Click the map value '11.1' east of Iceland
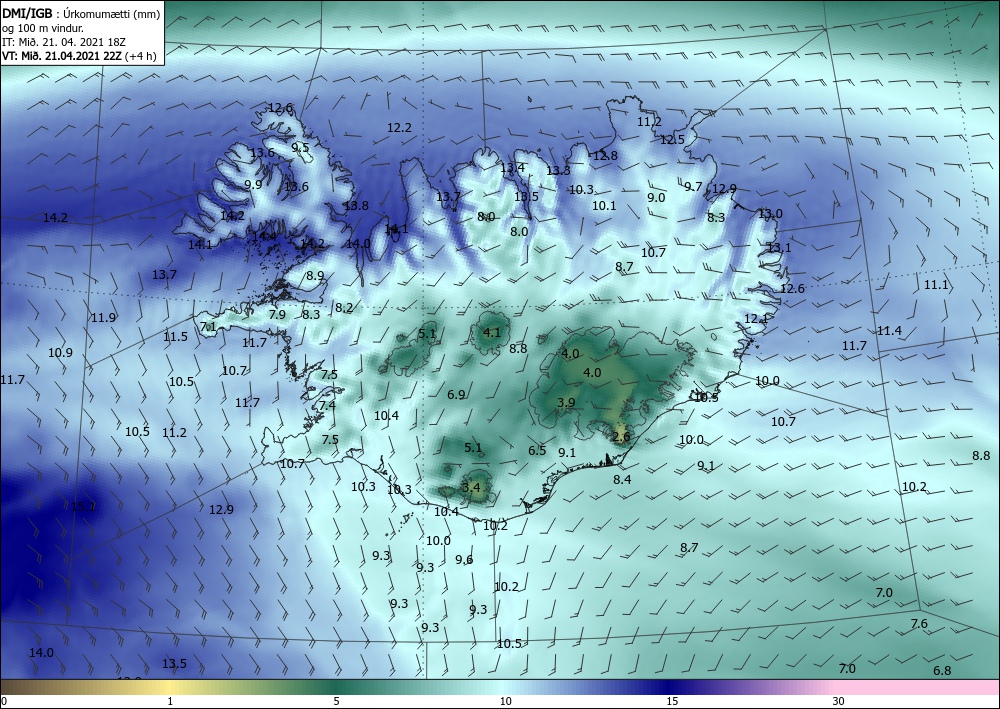Image resolution: width=1000 pixels, height=709 pixels. [x=936, y=285]
